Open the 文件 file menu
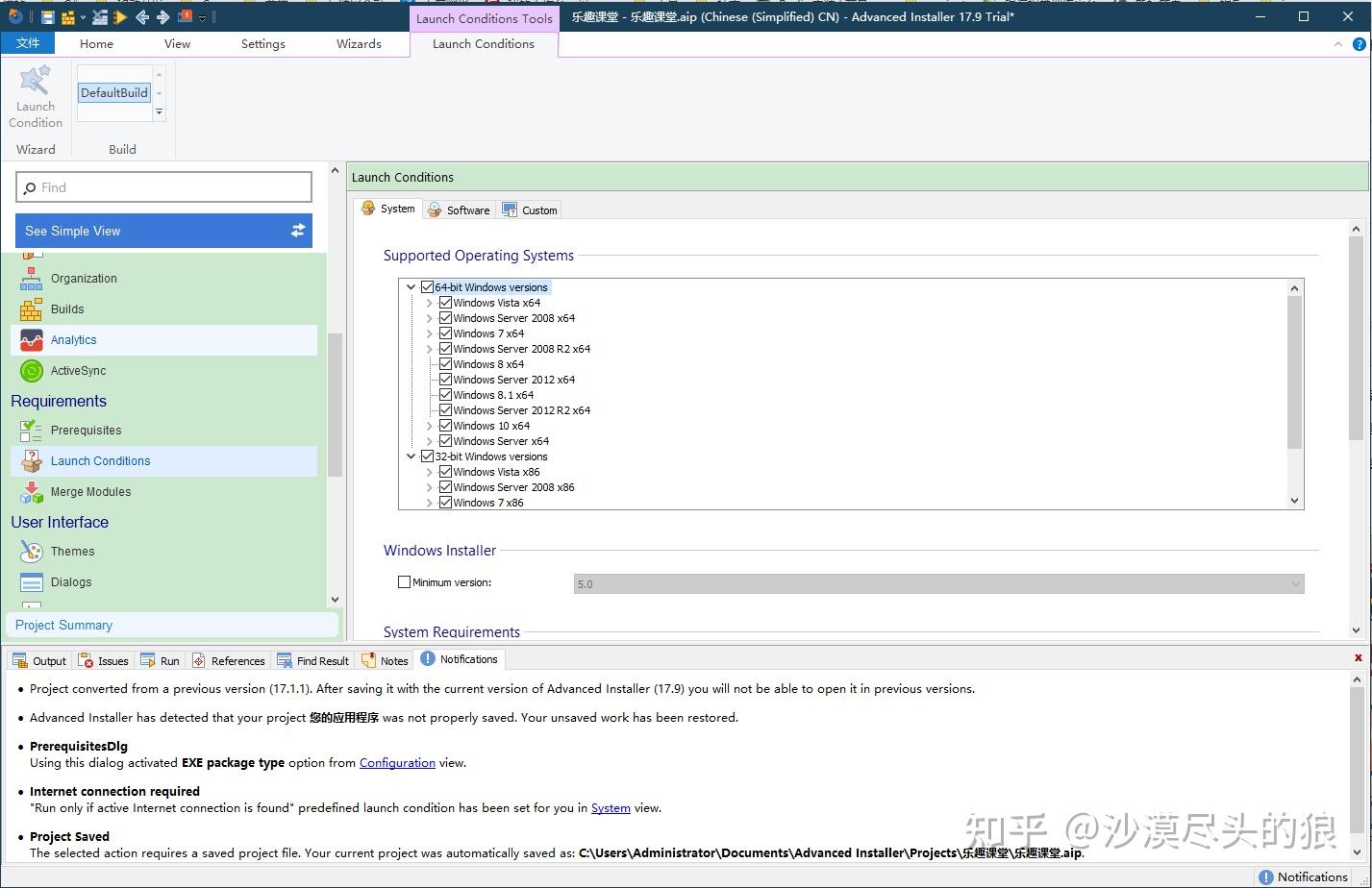Viewport: 1372px width, 888px height. tap(28, 43)
